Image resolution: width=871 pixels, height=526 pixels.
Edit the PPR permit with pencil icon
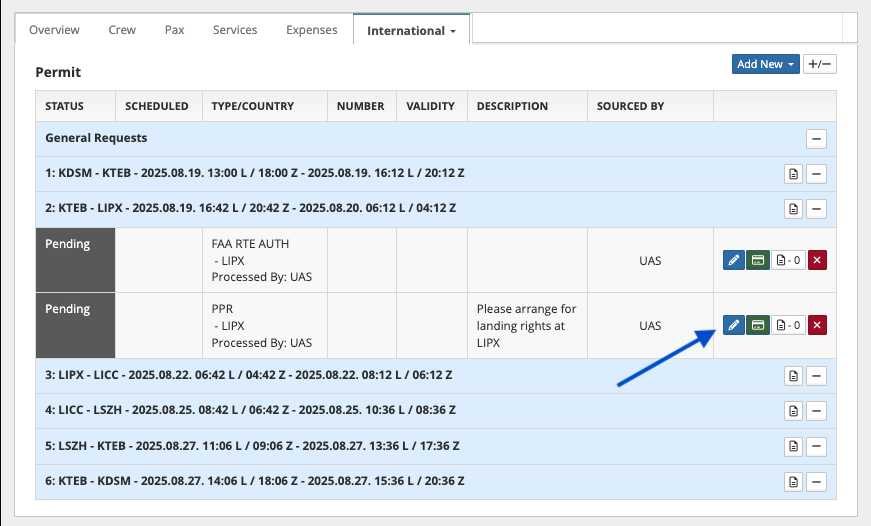tap(733, 325)
